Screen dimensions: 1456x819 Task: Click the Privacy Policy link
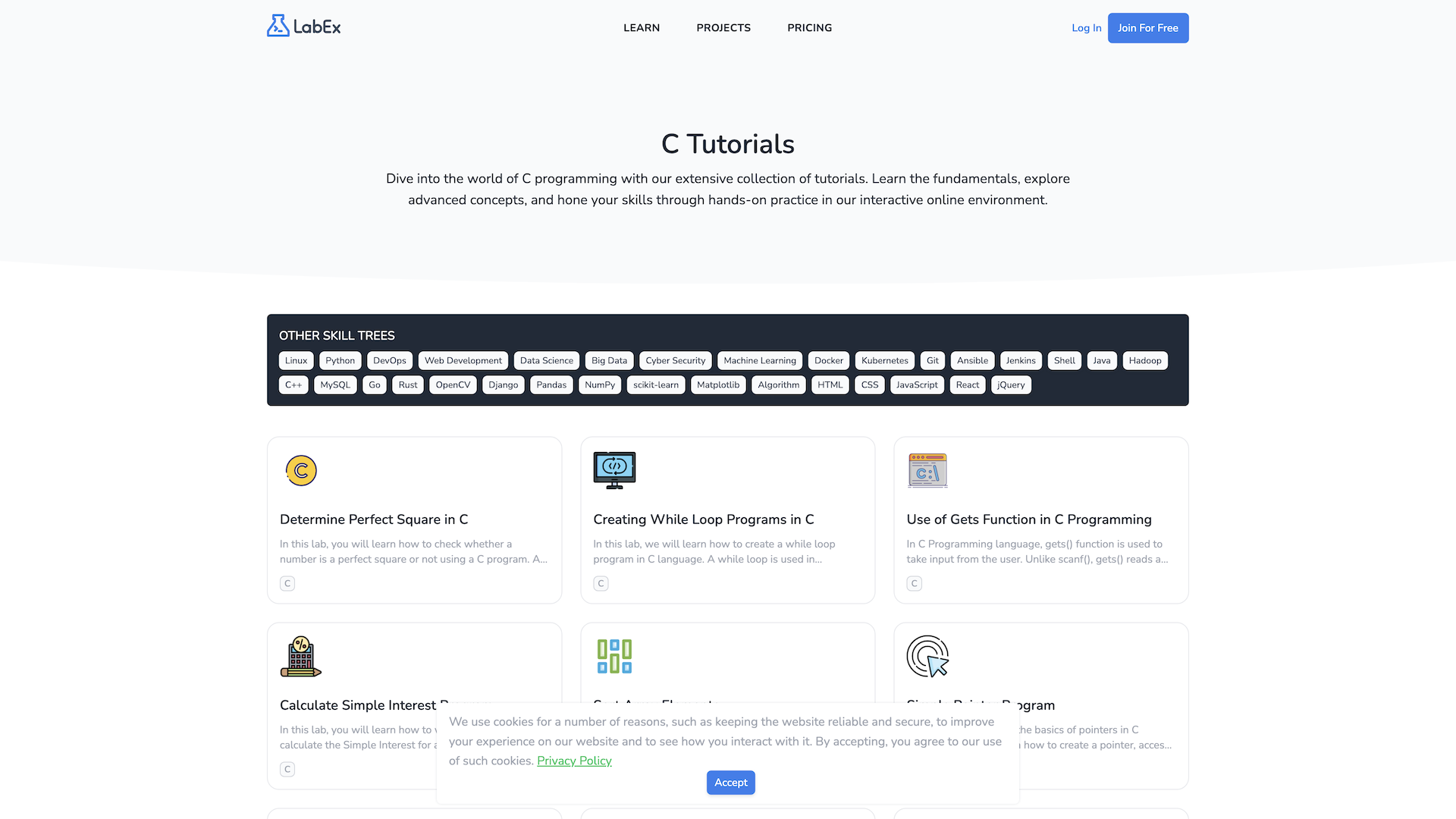pos(574,761)
